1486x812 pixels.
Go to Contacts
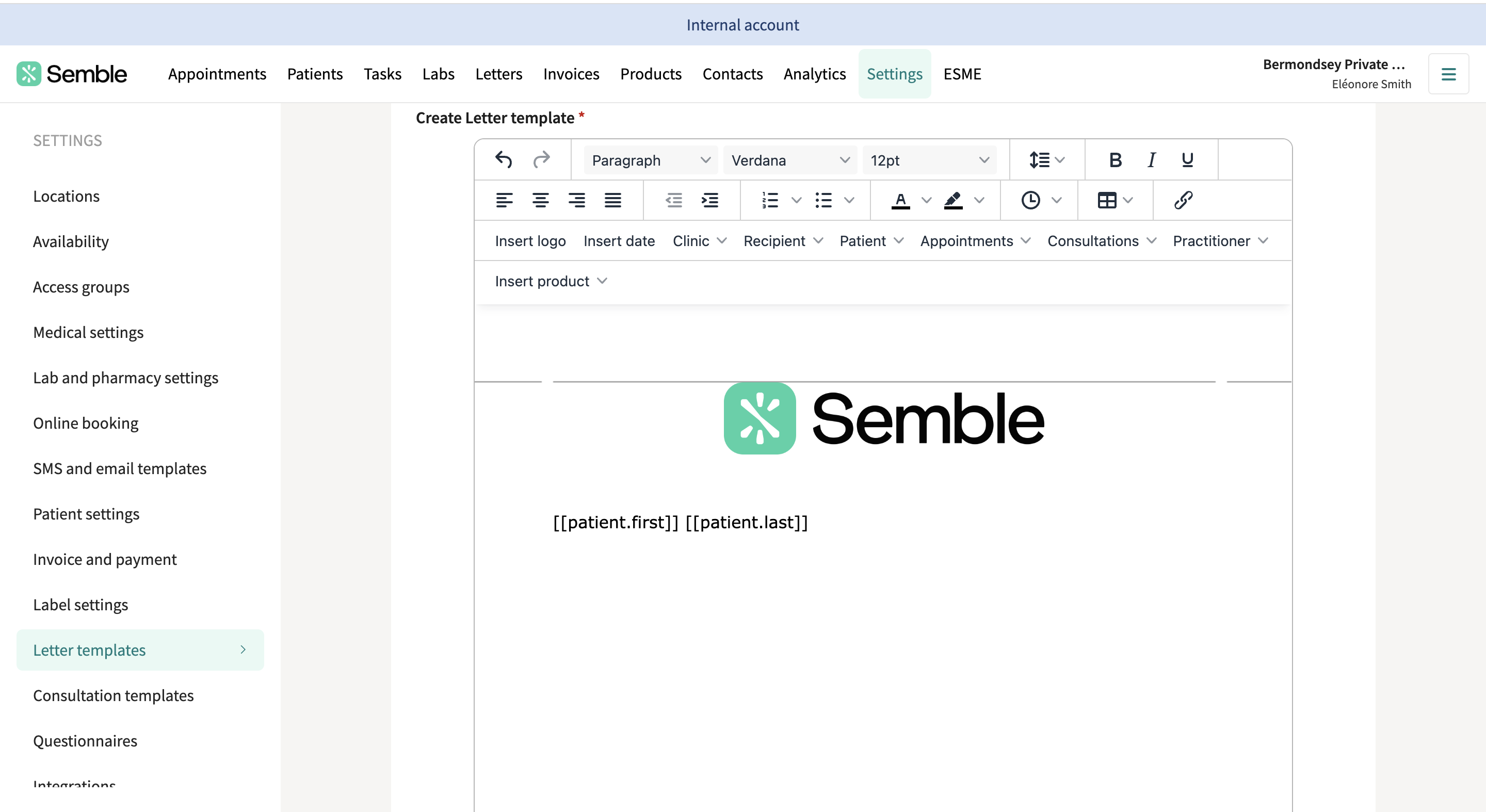tap(733, 74)
